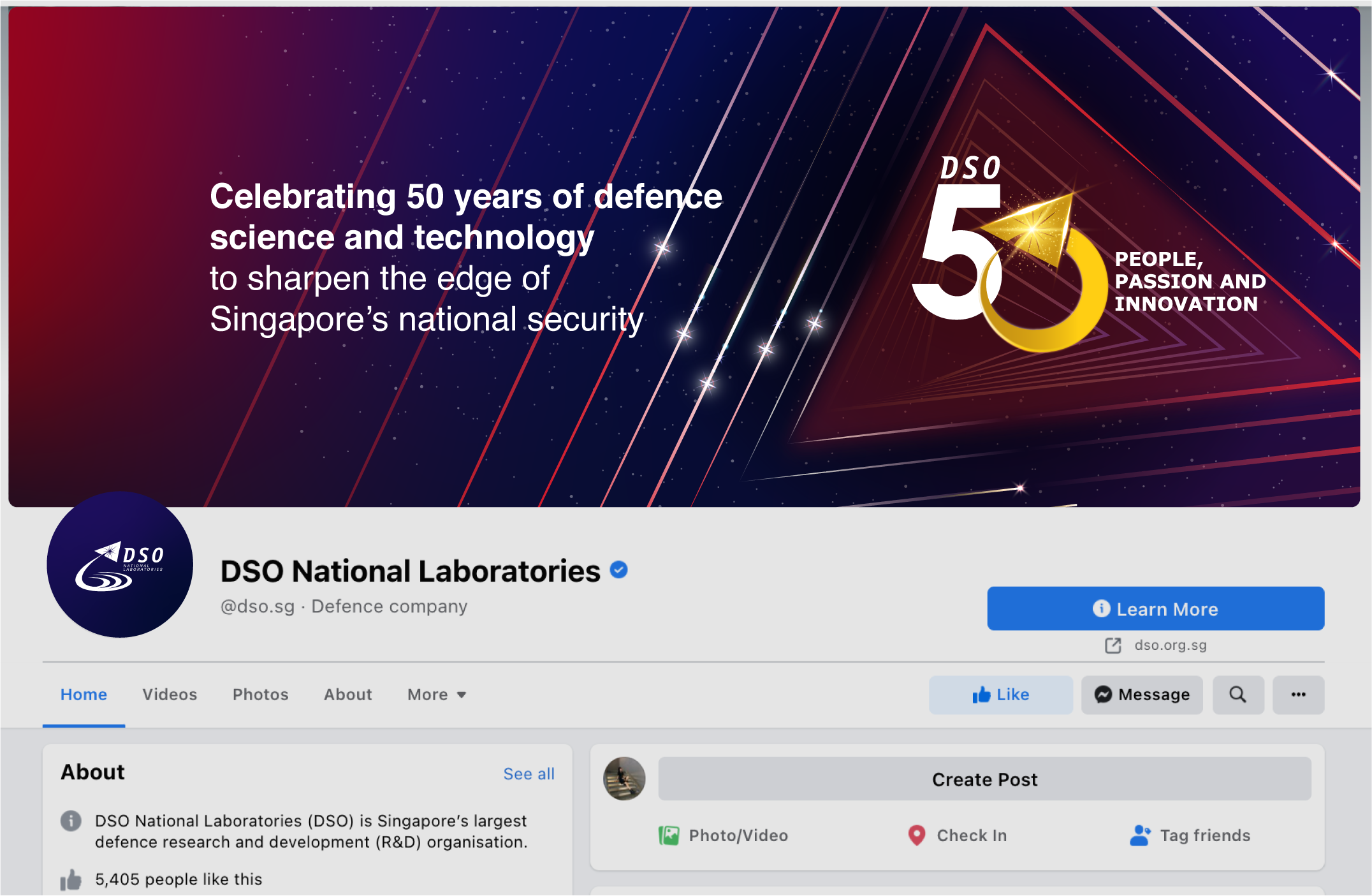Open the About tab

[x=348, y=694]
